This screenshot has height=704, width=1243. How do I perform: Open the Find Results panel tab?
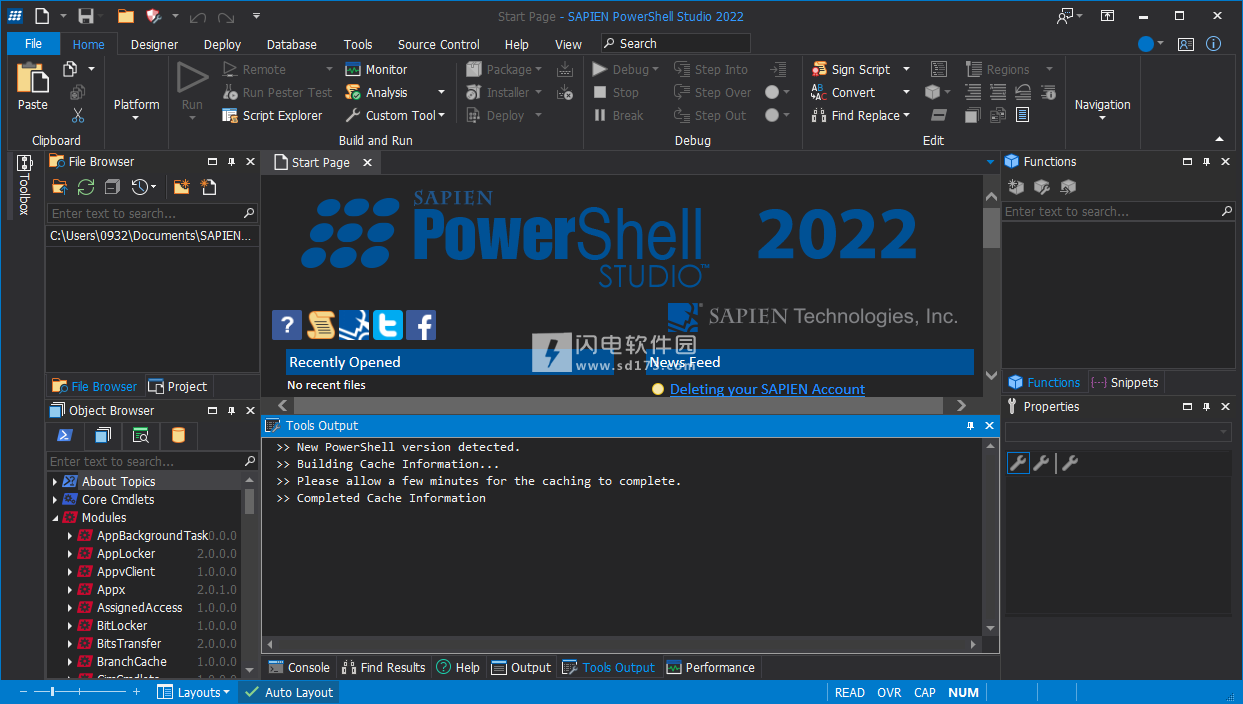click(x=383, y=667)
